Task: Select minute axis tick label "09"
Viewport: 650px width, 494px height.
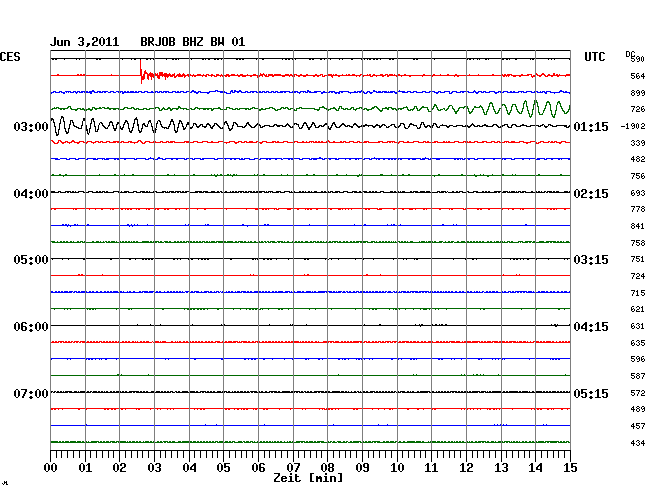Action: 363,468
